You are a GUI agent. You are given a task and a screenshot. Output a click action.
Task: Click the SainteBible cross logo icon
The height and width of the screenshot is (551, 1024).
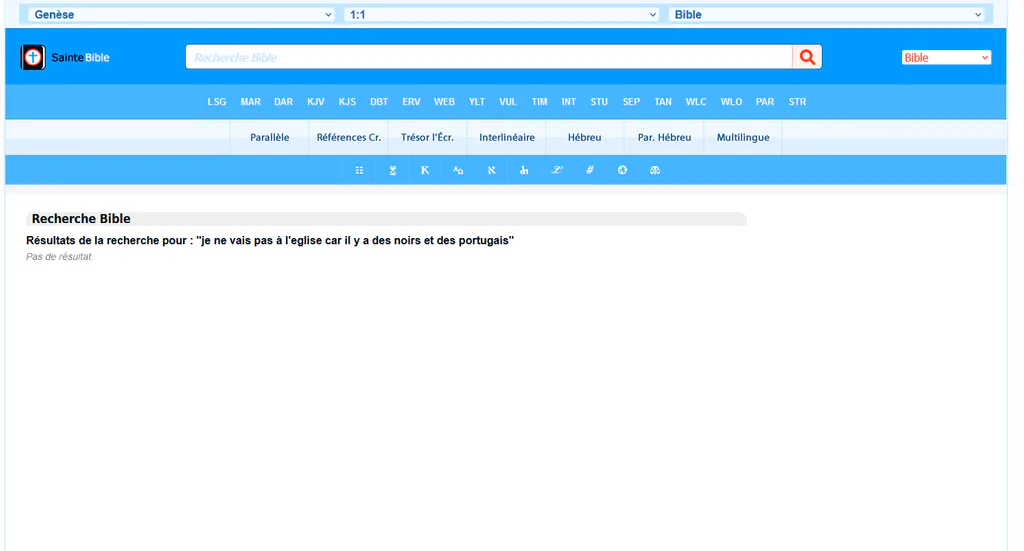click(33, 57)
